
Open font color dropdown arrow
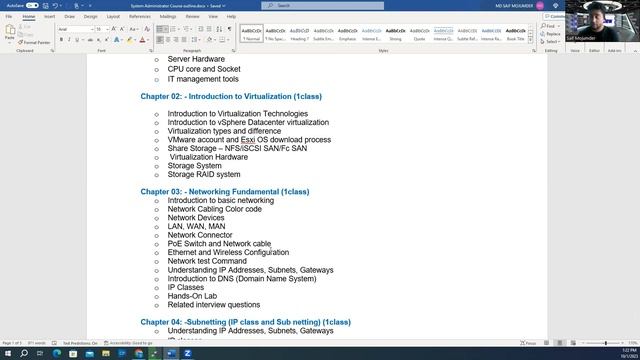pyautogui.click(x=148, y=40)
